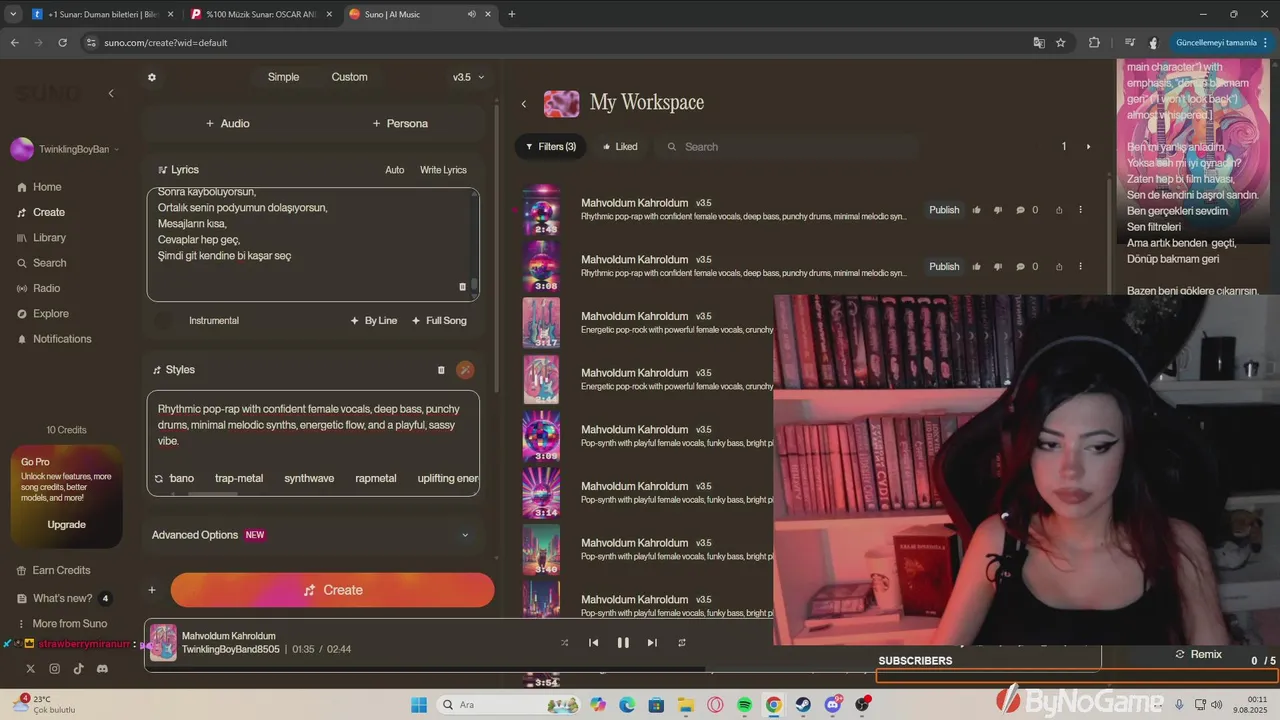The width and height of the screenshot is (1280, 720).
Task: Share the second Mahvoldum Kahroldum song
Action: tap(1059, 267)
